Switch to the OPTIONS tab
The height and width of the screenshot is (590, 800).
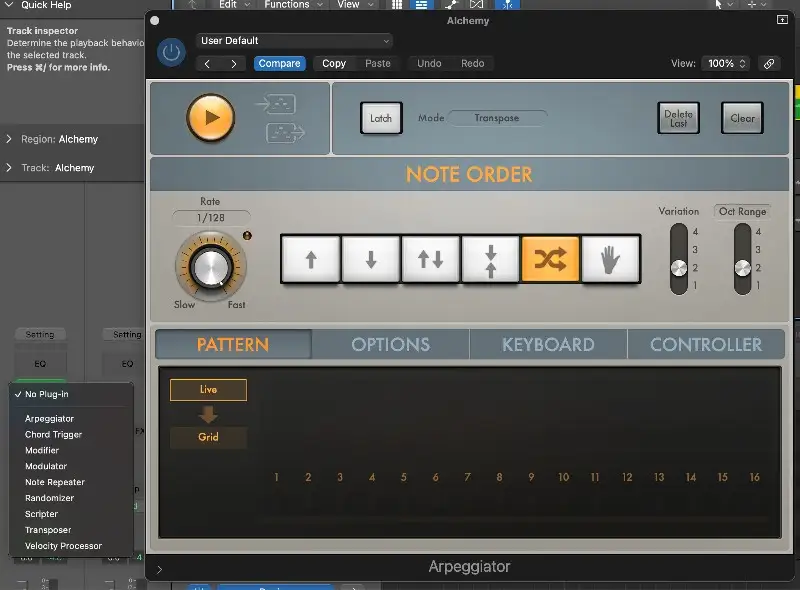click(390, 344)
